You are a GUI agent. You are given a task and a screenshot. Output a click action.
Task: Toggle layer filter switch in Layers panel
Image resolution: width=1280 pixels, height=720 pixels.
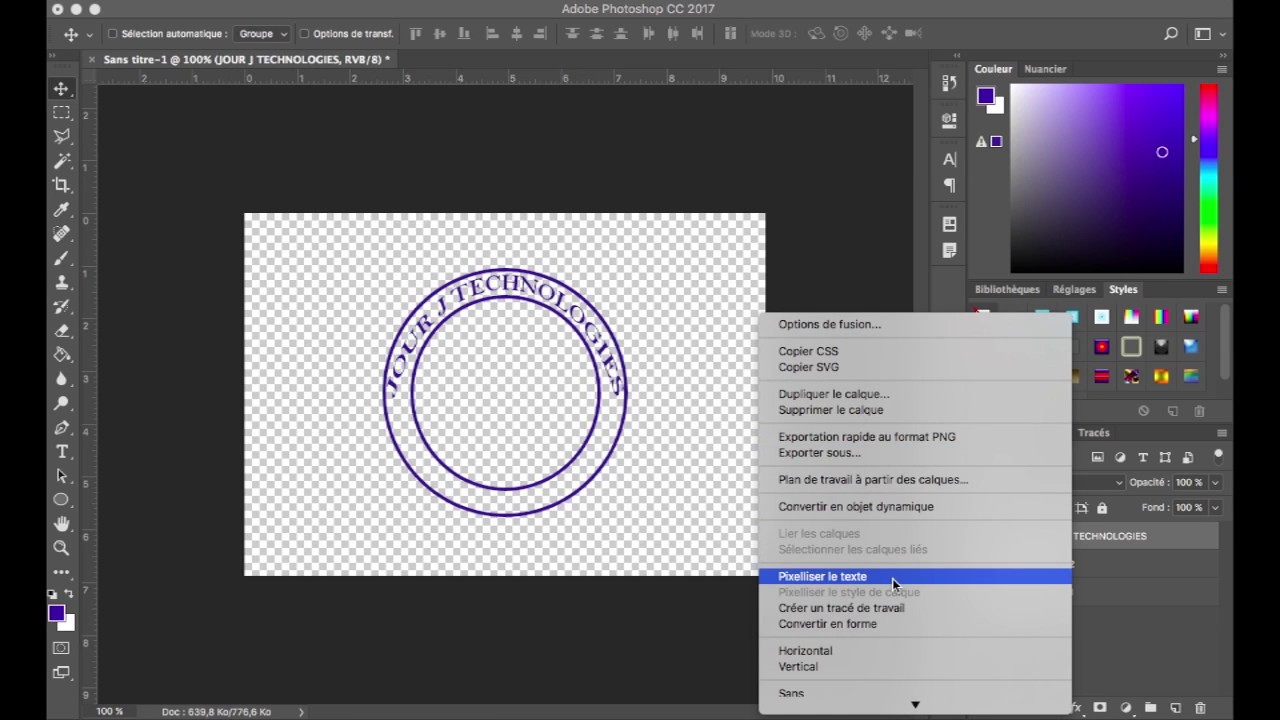point(1218,455)
